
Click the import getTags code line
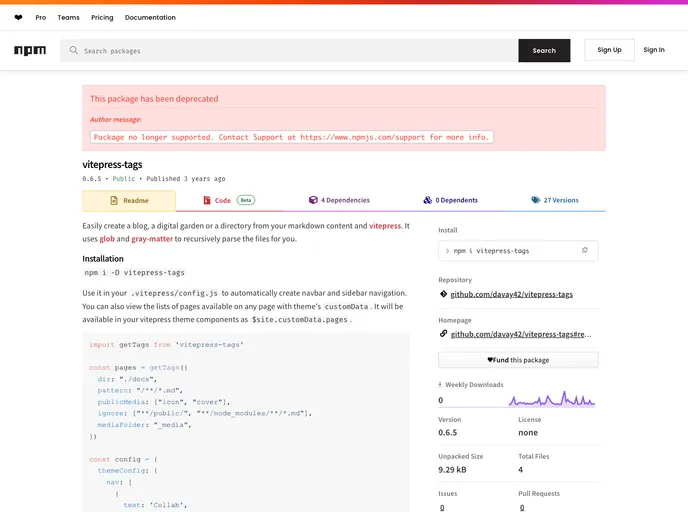[166, 345]
